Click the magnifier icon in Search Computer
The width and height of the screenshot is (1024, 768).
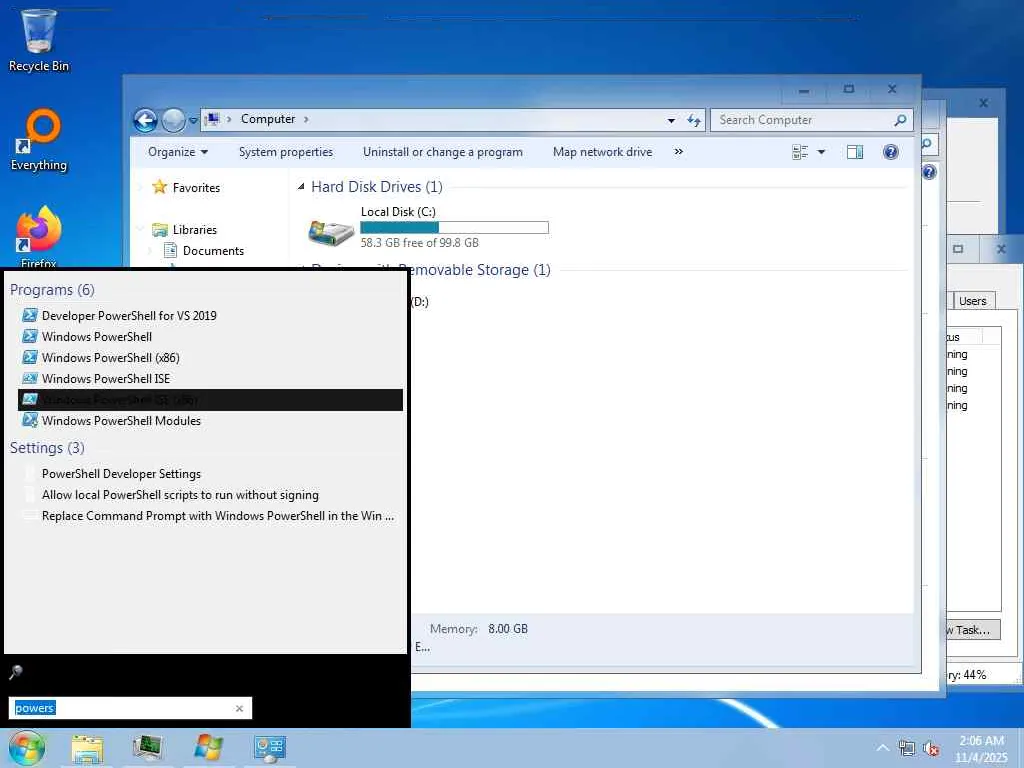click(900, 120)
